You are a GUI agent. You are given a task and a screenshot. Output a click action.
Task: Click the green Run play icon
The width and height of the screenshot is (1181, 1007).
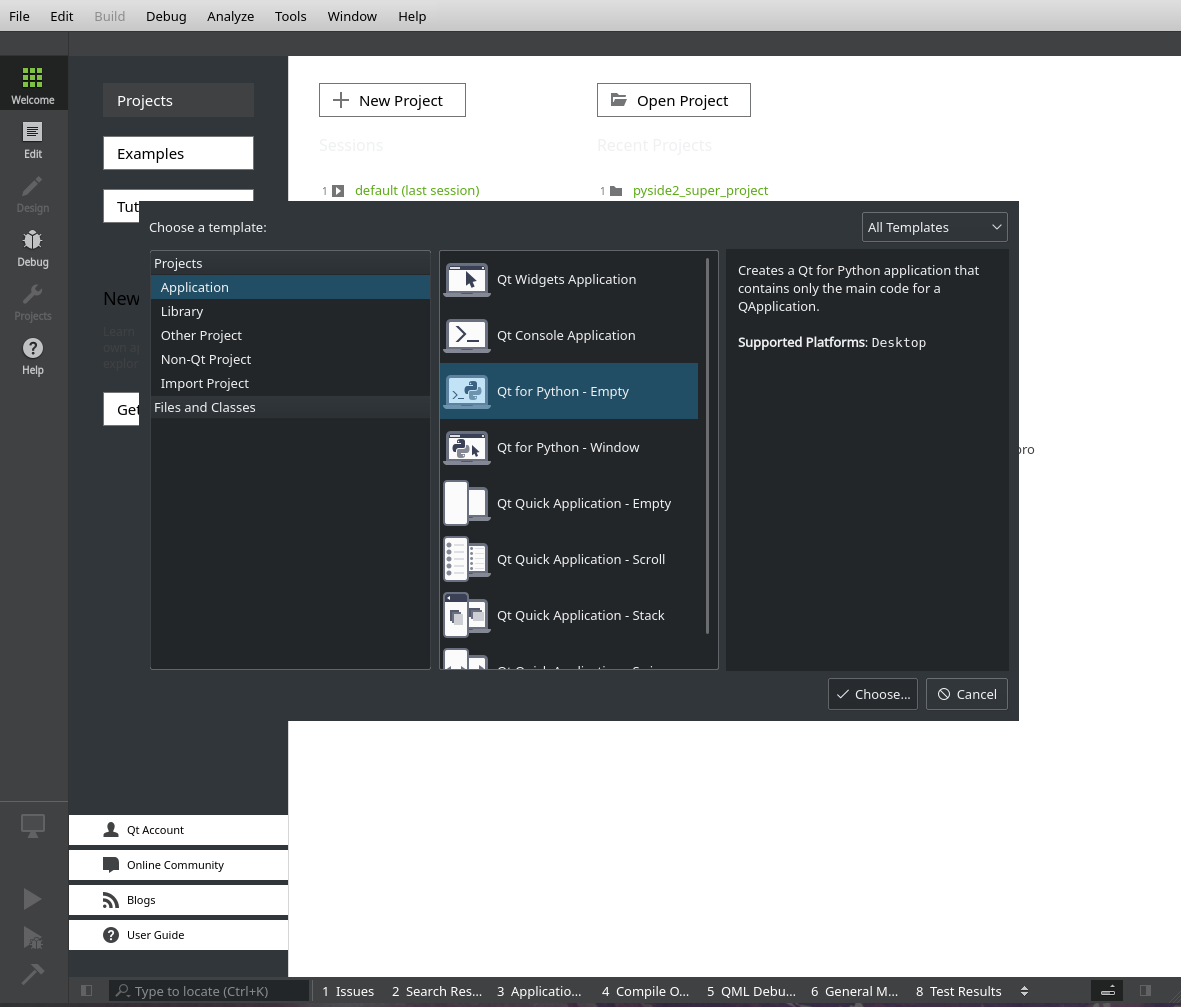(x=32, y=899)
